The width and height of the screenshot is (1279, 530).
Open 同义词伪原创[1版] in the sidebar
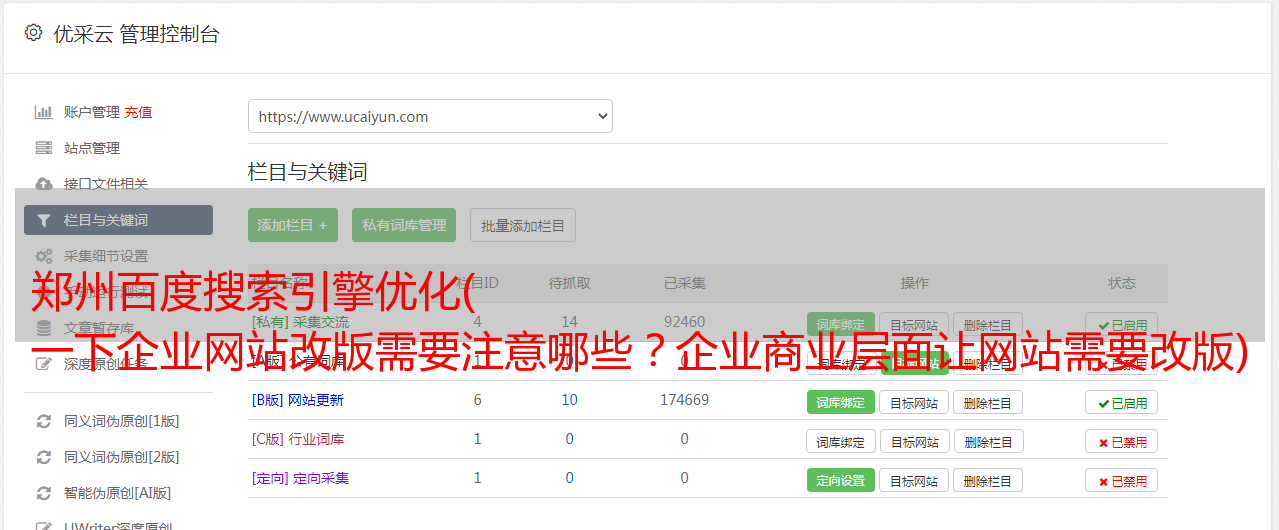pos(122,421)
